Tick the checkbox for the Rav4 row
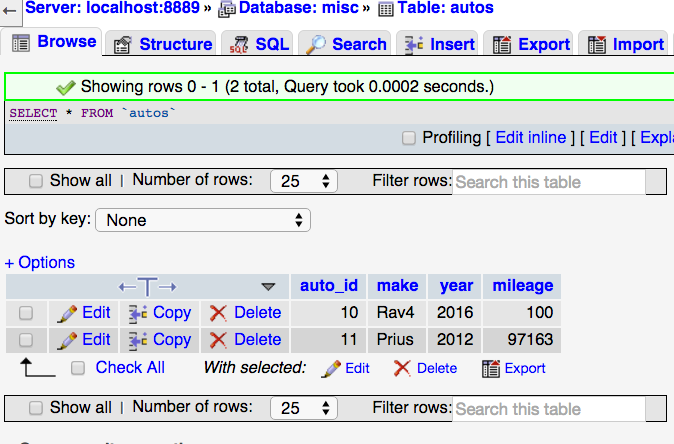The width and height of the screenshot is (674, 444). (26, 313)
